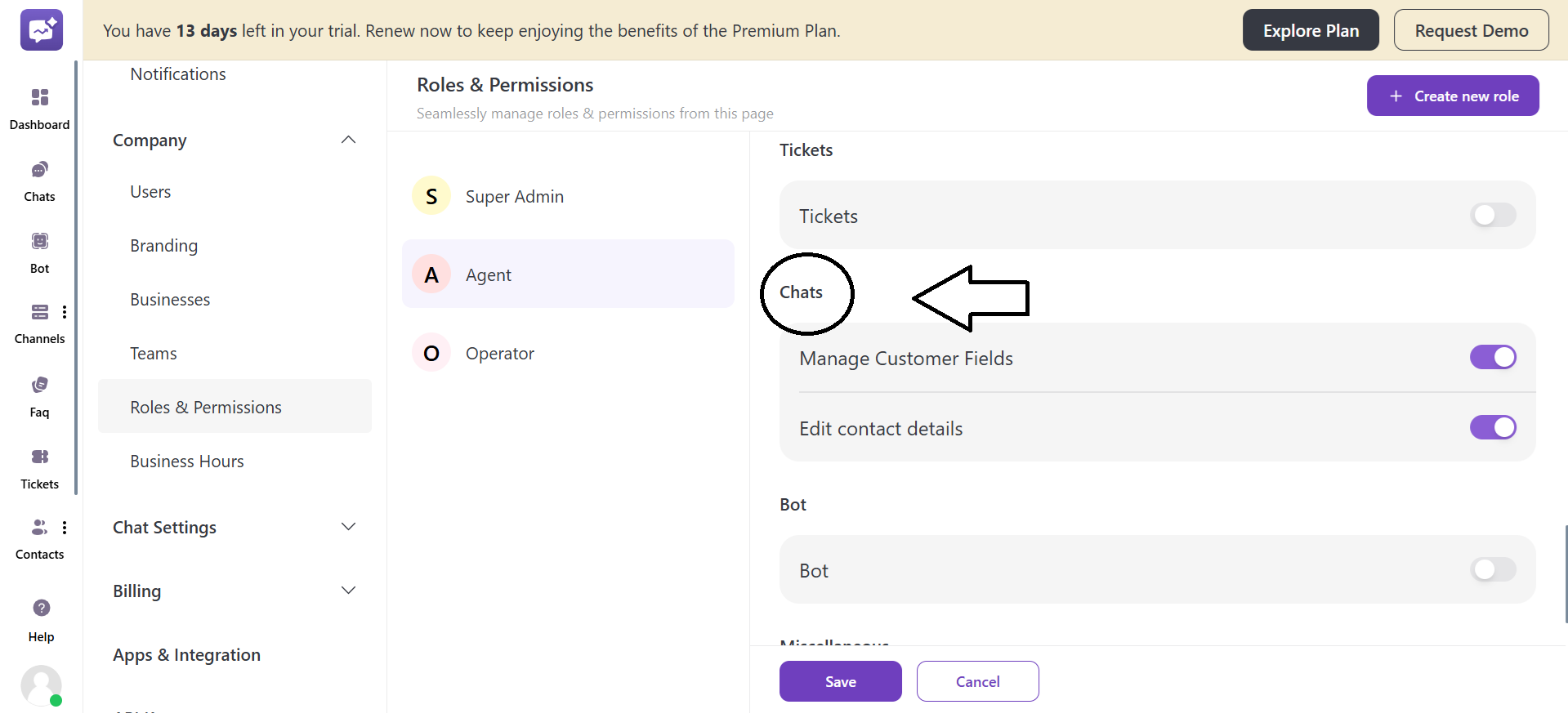Select the Operator role
This screenshot has height=718, width=1568.
pos(499,354)
